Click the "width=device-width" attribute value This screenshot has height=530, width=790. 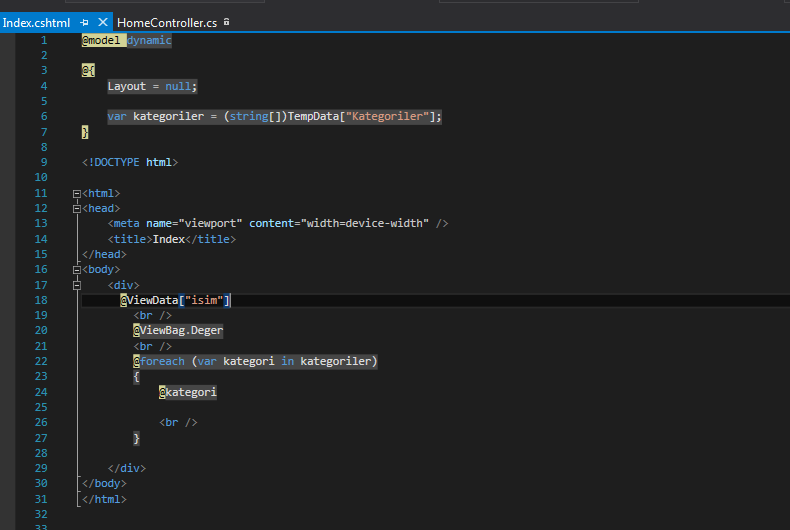pyautogui.click(x=365, y=223)
